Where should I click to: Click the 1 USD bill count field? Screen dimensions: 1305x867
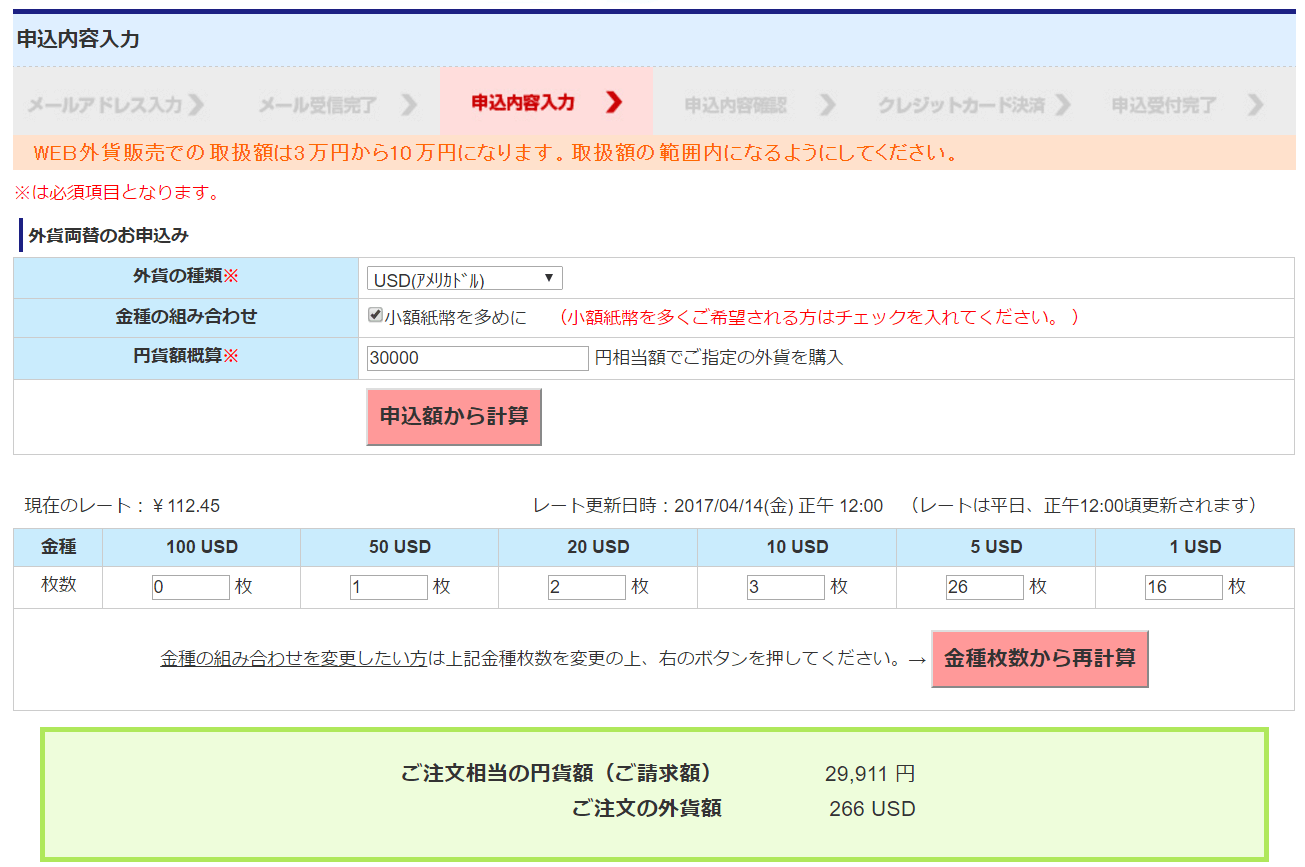click(1183, 587)
